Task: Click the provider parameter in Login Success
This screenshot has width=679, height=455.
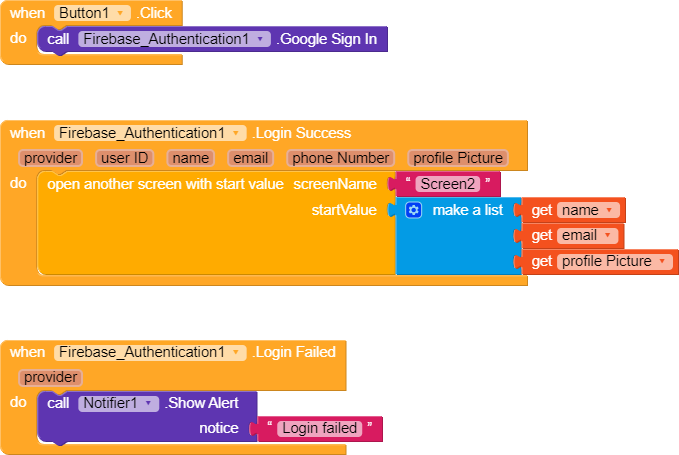Action: tap(51, 158)
